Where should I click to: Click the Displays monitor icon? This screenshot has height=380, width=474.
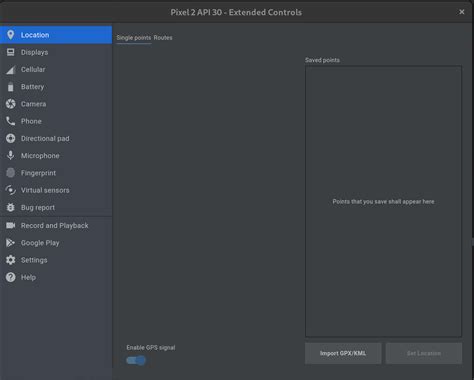(11, 52)
